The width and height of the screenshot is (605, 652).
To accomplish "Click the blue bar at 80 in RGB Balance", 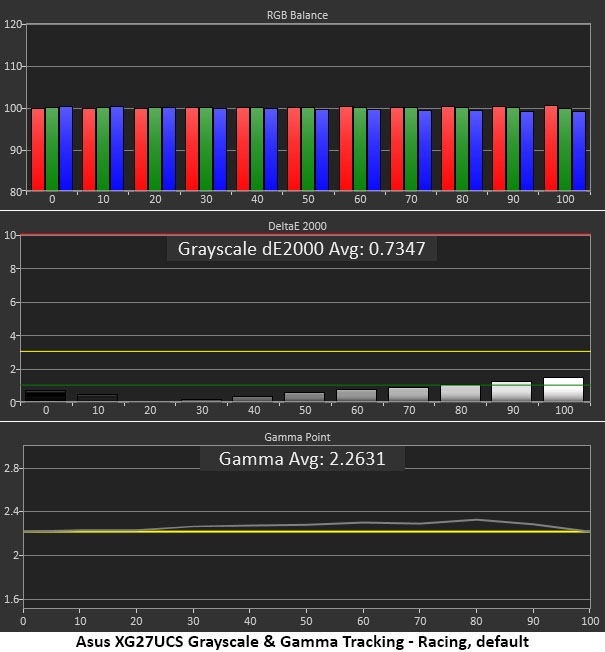I will (x=476, y=151).
